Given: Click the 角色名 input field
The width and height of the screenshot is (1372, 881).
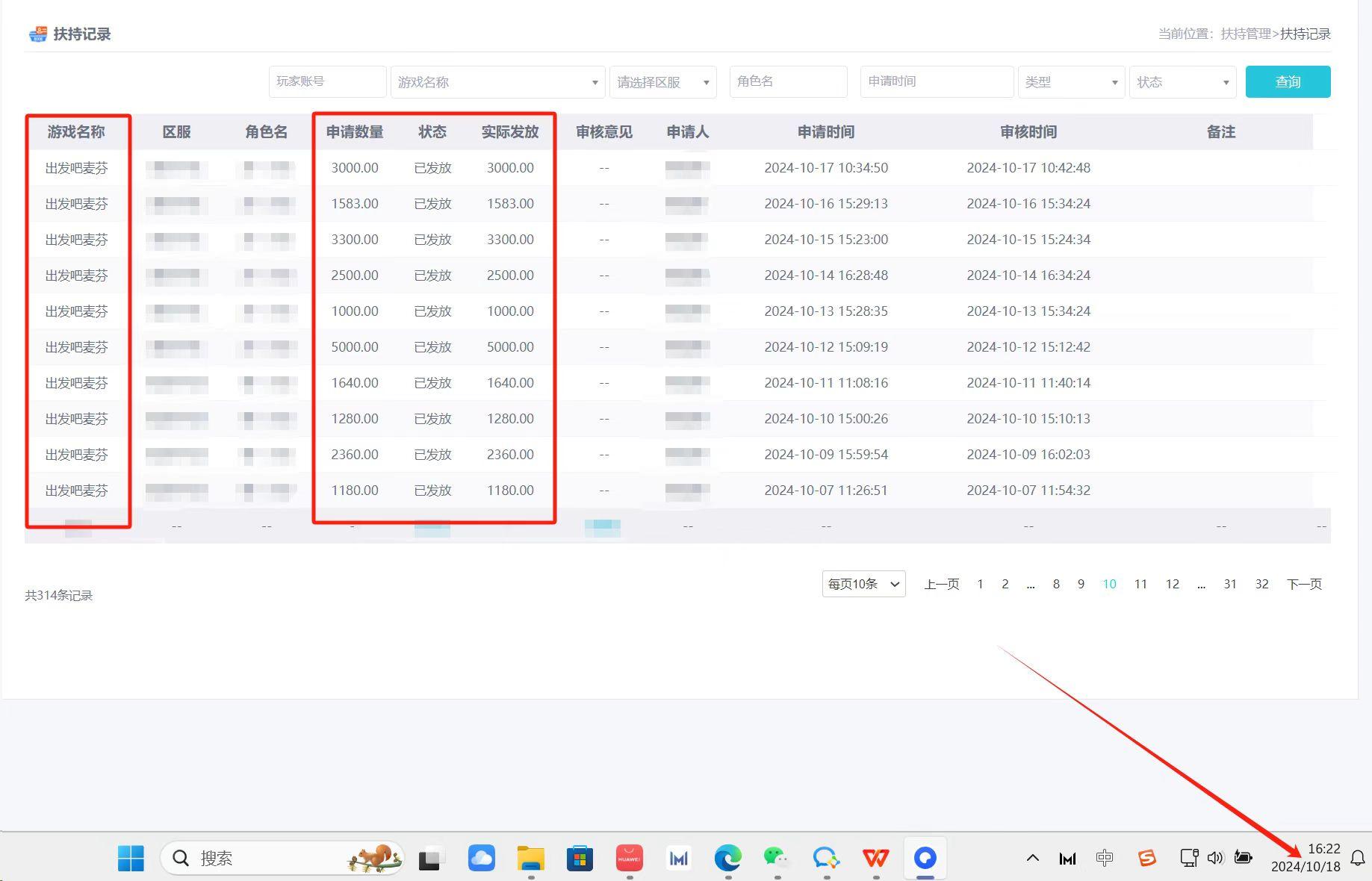Looking at the screenshot, I should click(x=788, y=81).
